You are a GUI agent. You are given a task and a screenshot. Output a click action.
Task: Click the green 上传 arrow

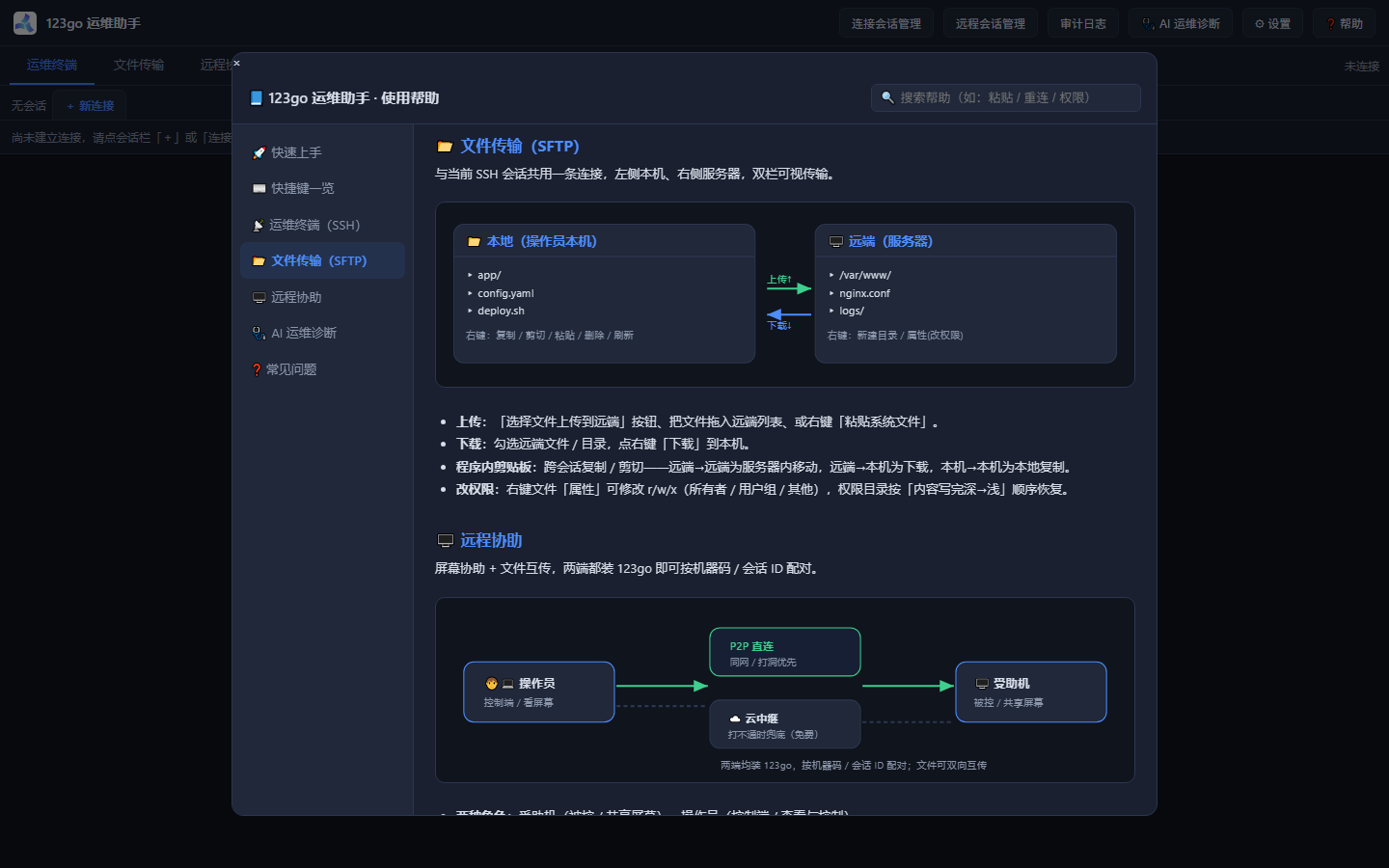(790, 288)
